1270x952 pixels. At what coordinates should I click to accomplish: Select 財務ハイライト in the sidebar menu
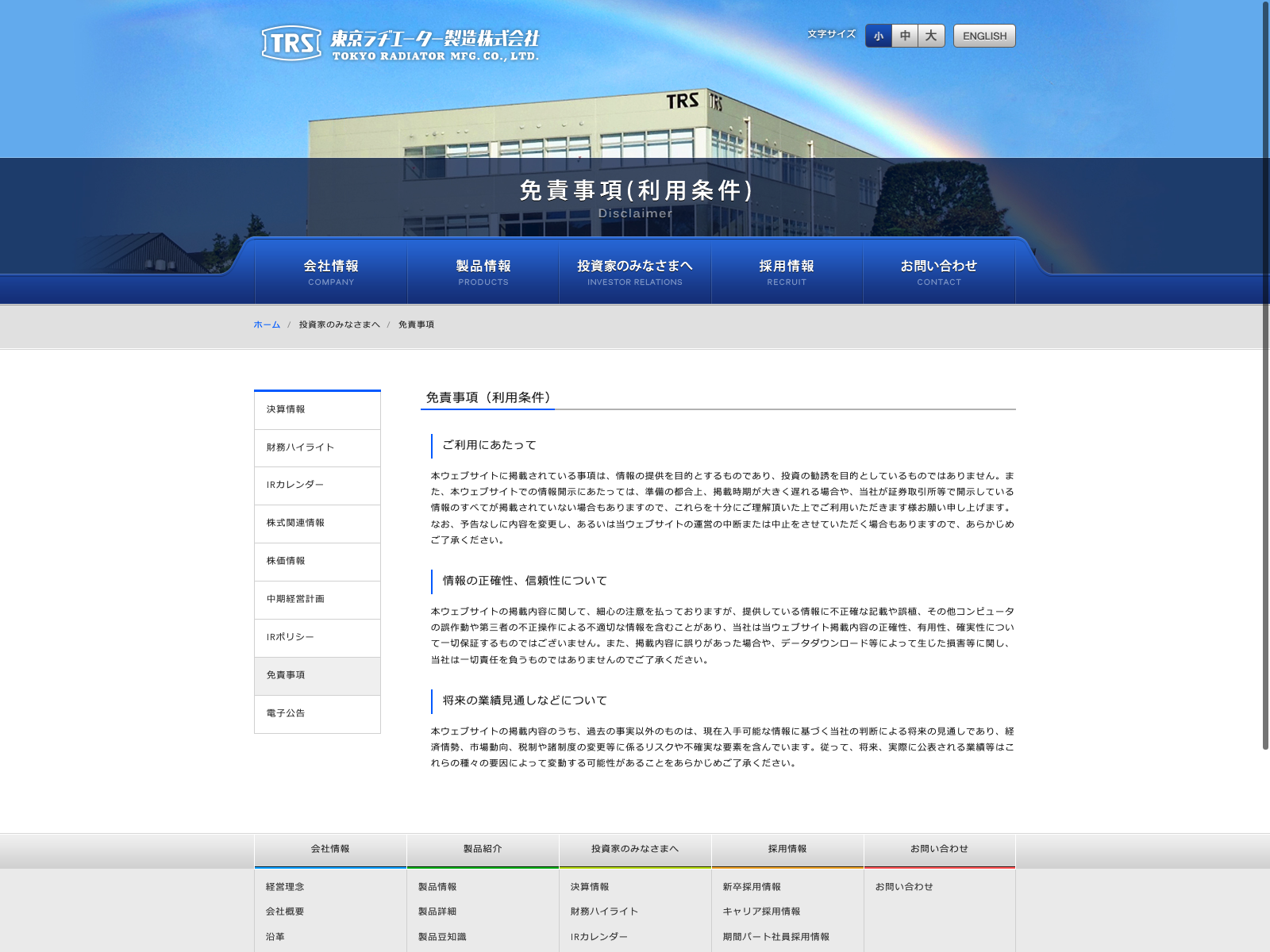(317, 447)
